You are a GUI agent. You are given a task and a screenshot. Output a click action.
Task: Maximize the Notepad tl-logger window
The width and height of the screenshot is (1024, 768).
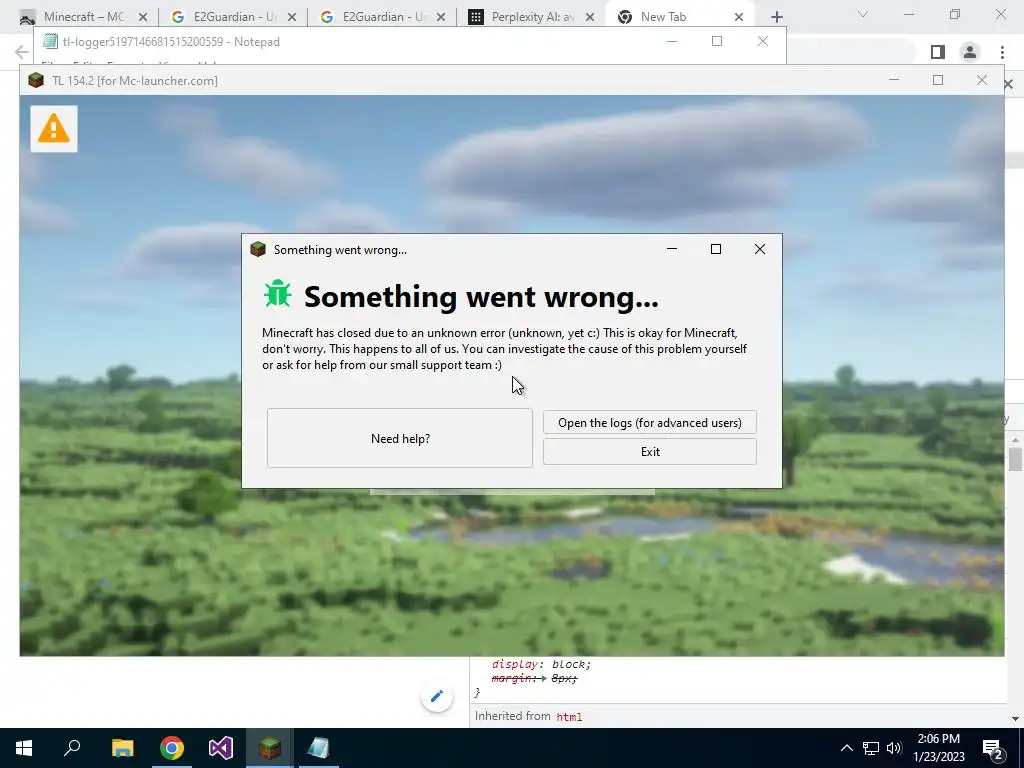[717, 41]
